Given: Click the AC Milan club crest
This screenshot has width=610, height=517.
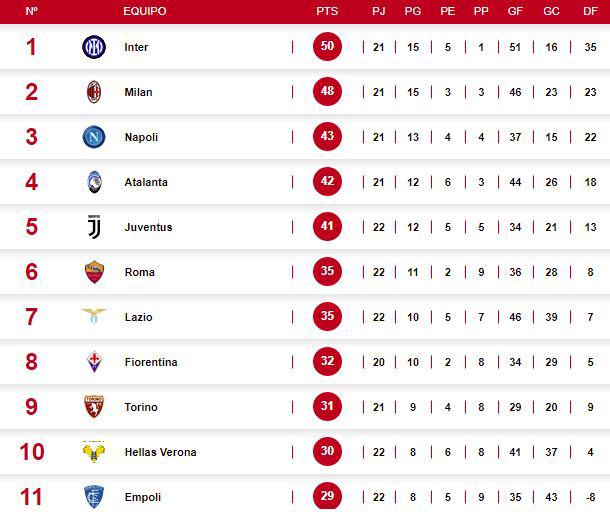Looking at the screenshot, I should pyautogui.click(x=94, y=92).
